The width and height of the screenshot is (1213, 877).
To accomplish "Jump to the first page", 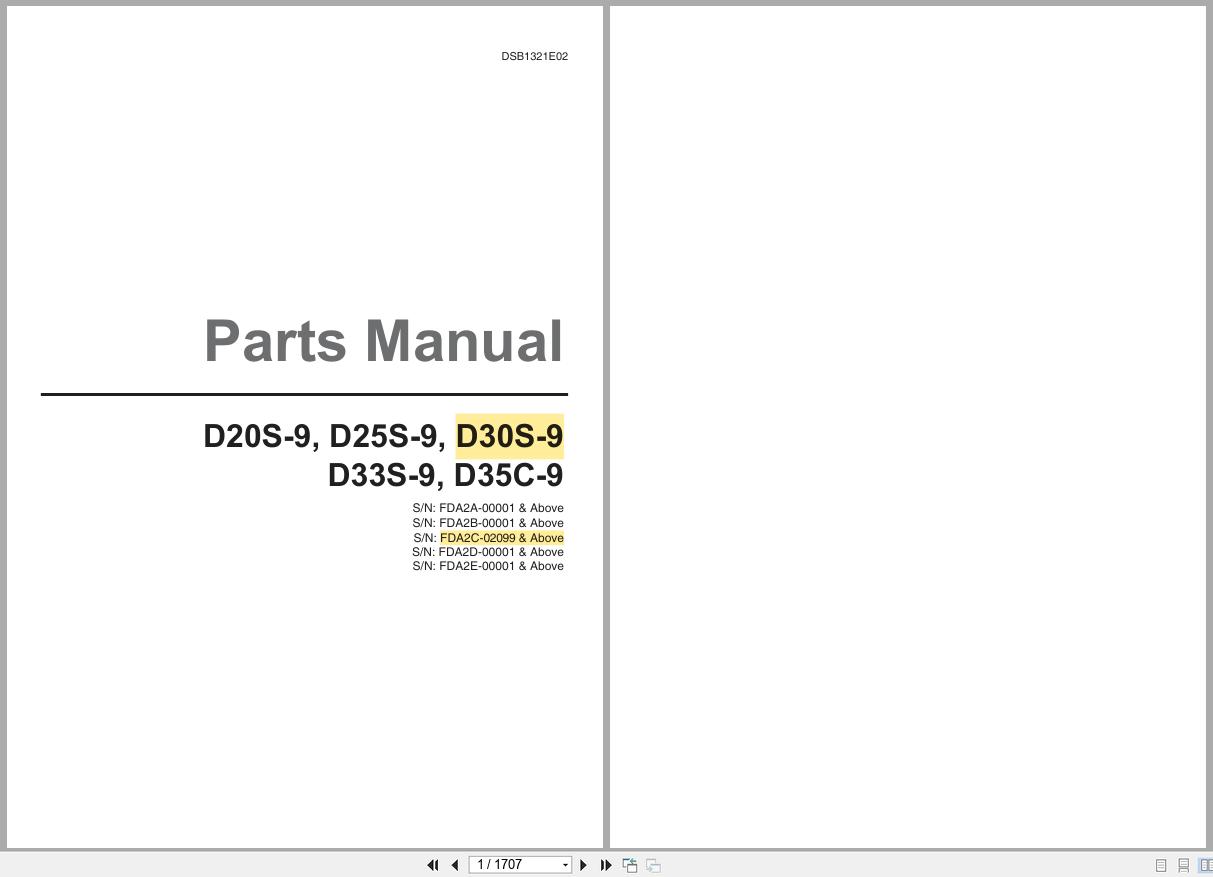I will 433,864.
